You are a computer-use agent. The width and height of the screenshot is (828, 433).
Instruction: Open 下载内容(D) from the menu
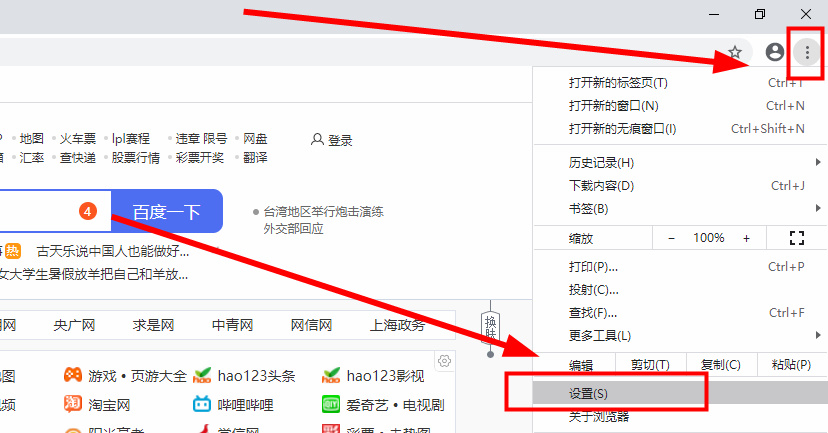point(680,186)
